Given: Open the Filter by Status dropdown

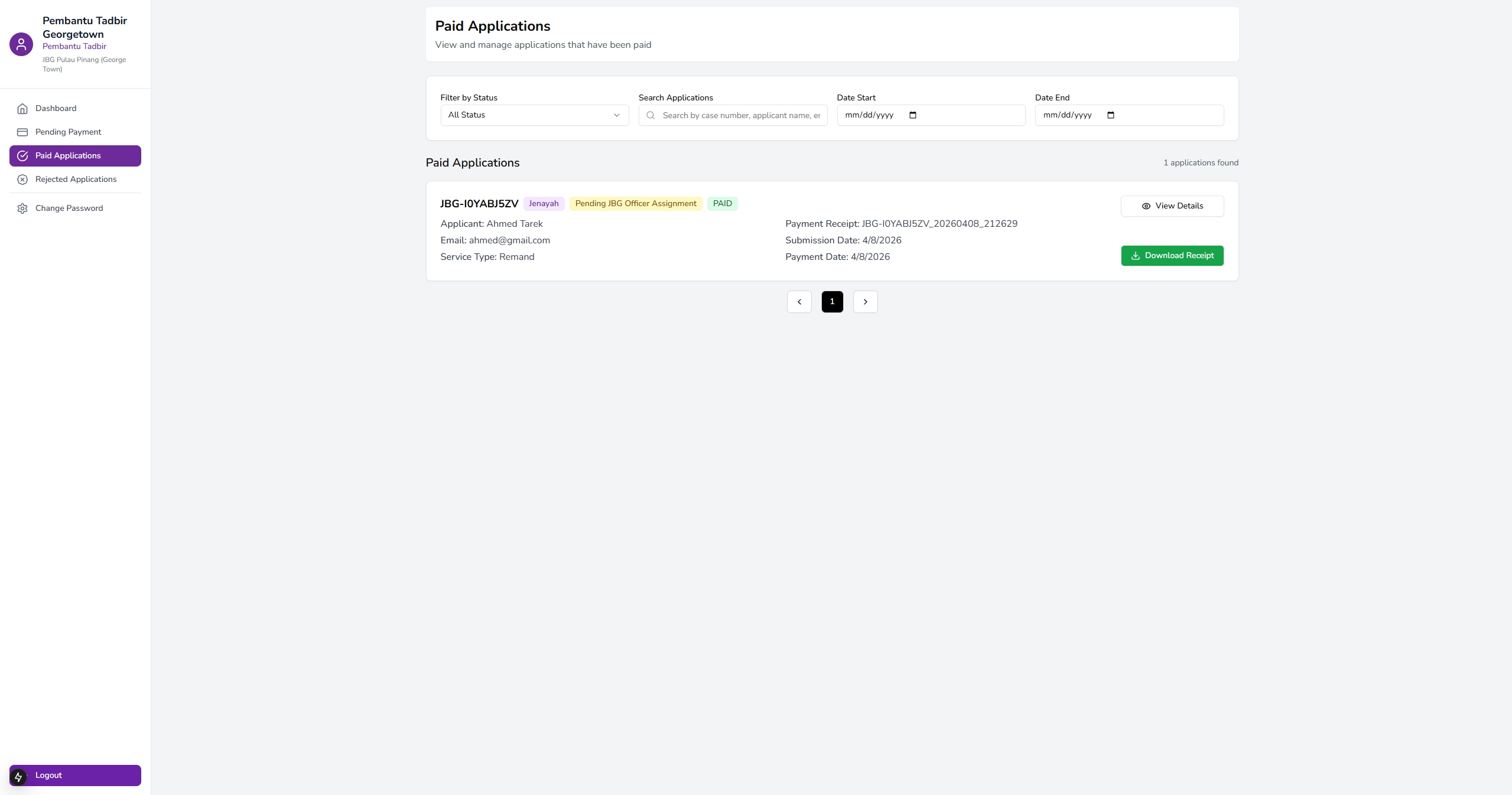Looking at the screenshot, I should pyautogui.click(x=534, y=115).
